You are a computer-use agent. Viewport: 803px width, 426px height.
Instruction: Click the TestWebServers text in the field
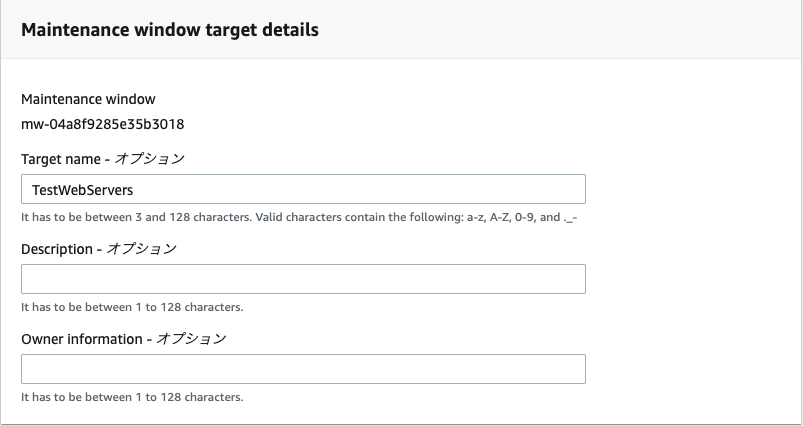(82, 190)
